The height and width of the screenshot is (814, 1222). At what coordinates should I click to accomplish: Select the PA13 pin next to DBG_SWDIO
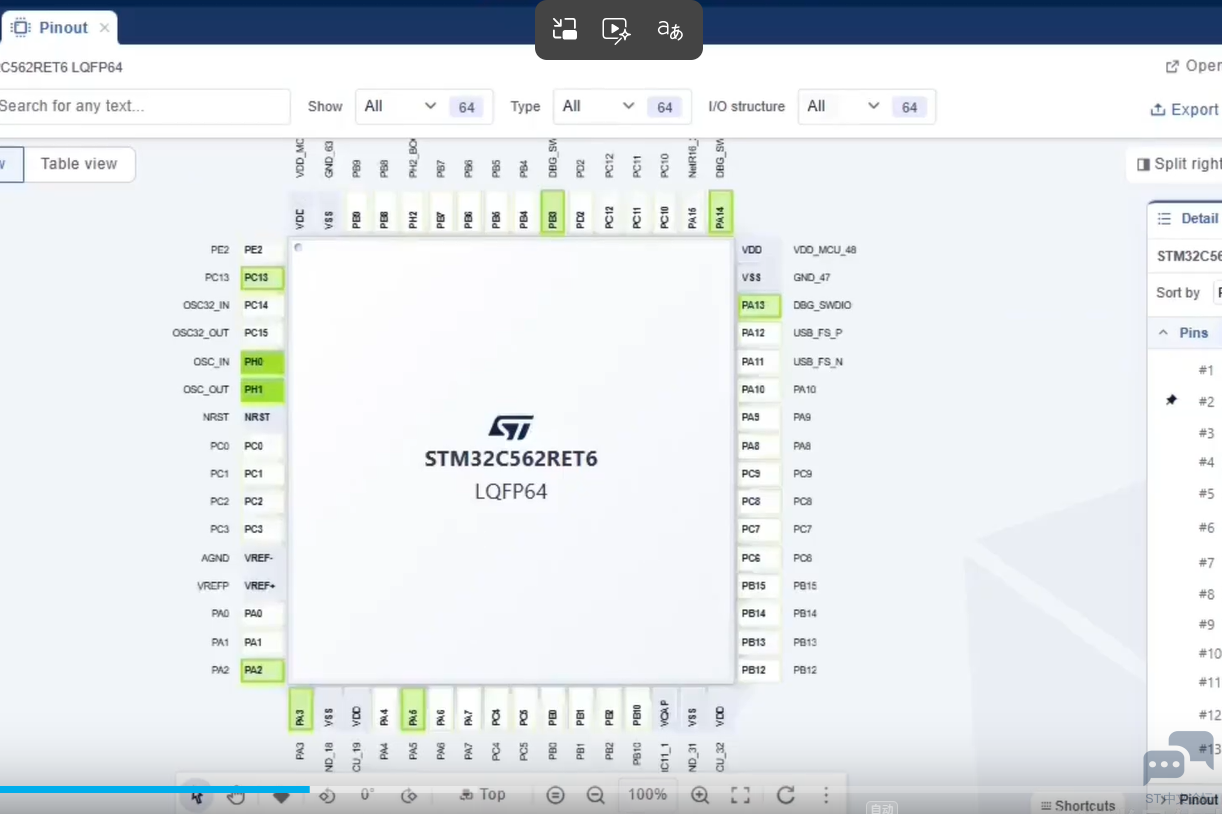point(758,306)
